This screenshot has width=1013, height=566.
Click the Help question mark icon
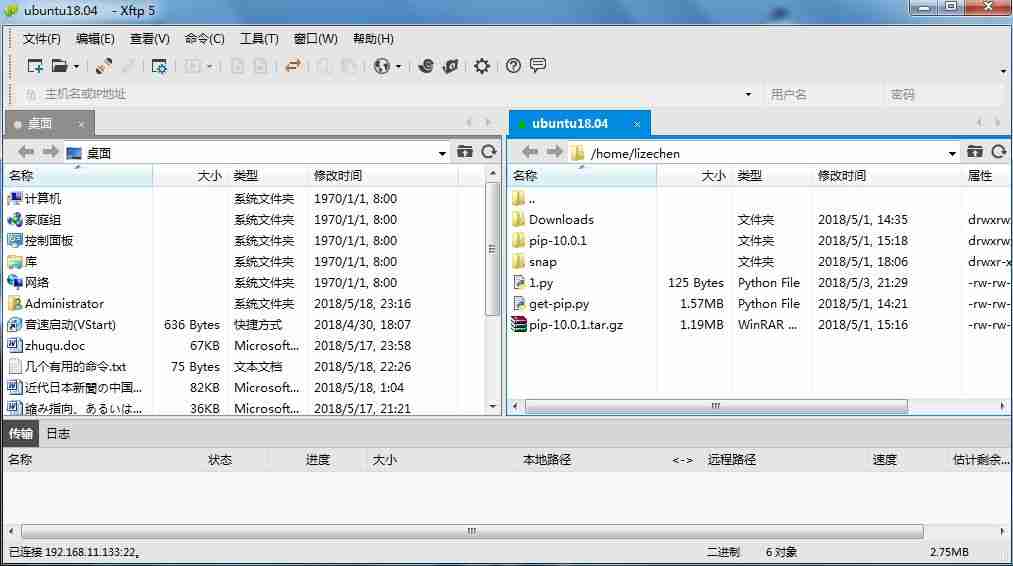coord(513,66)
